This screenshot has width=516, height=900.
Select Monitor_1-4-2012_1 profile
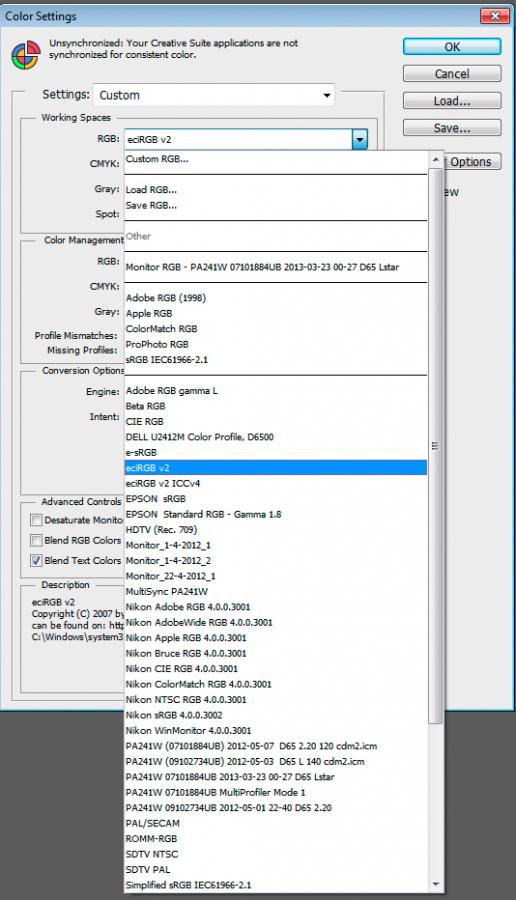click(276, 545)
